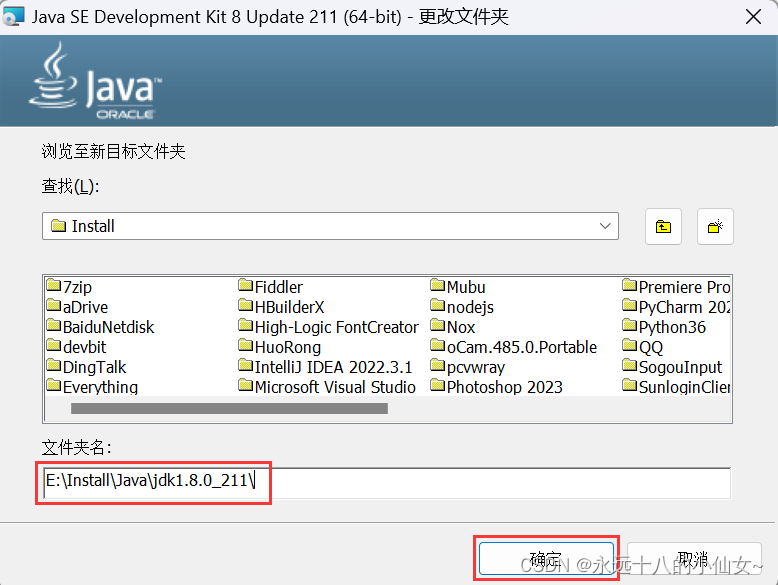Image resolution: width=778 pixels, height=585 pixels.
Task: Select the BaiduNetdisk folder
Action: coord(101,327)
